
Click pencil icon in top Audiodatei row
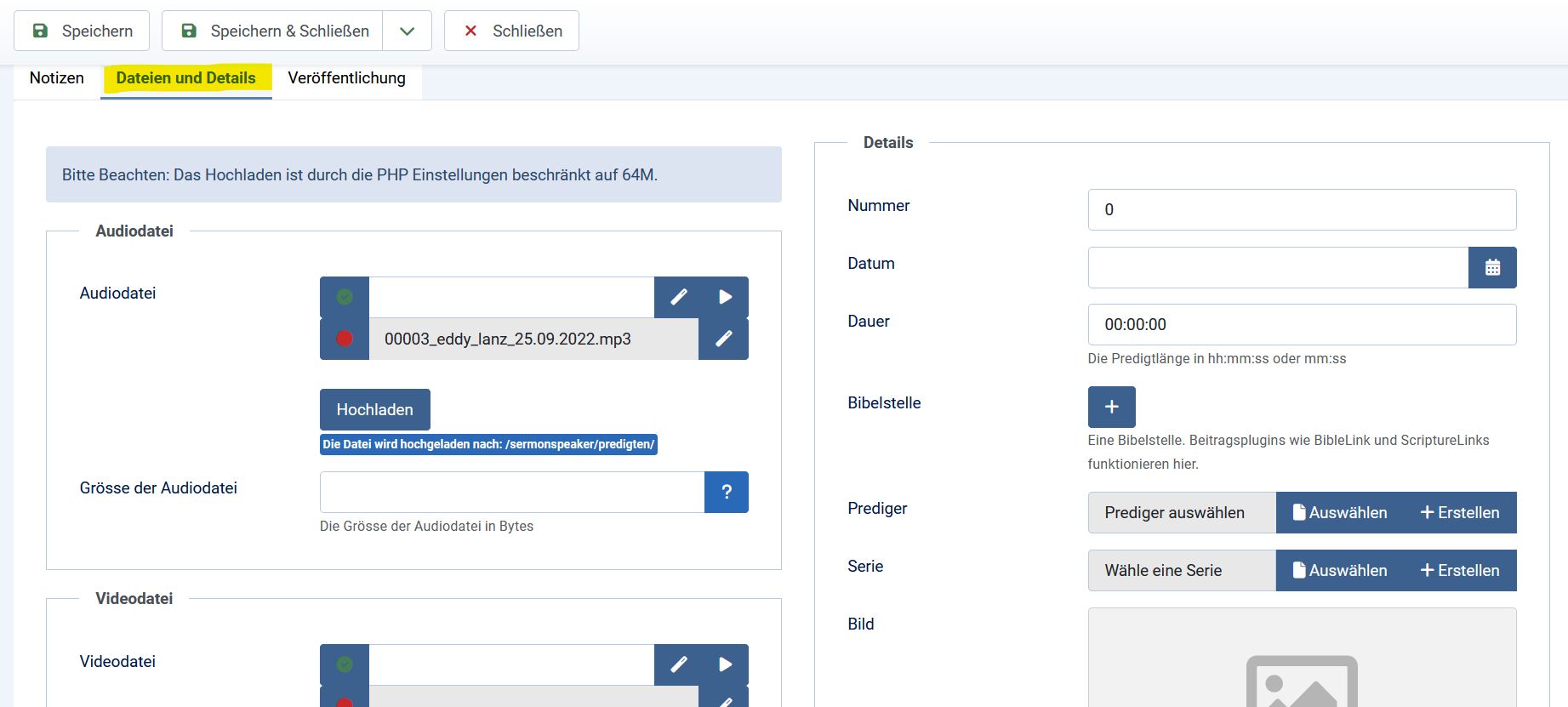click(678, 297)
